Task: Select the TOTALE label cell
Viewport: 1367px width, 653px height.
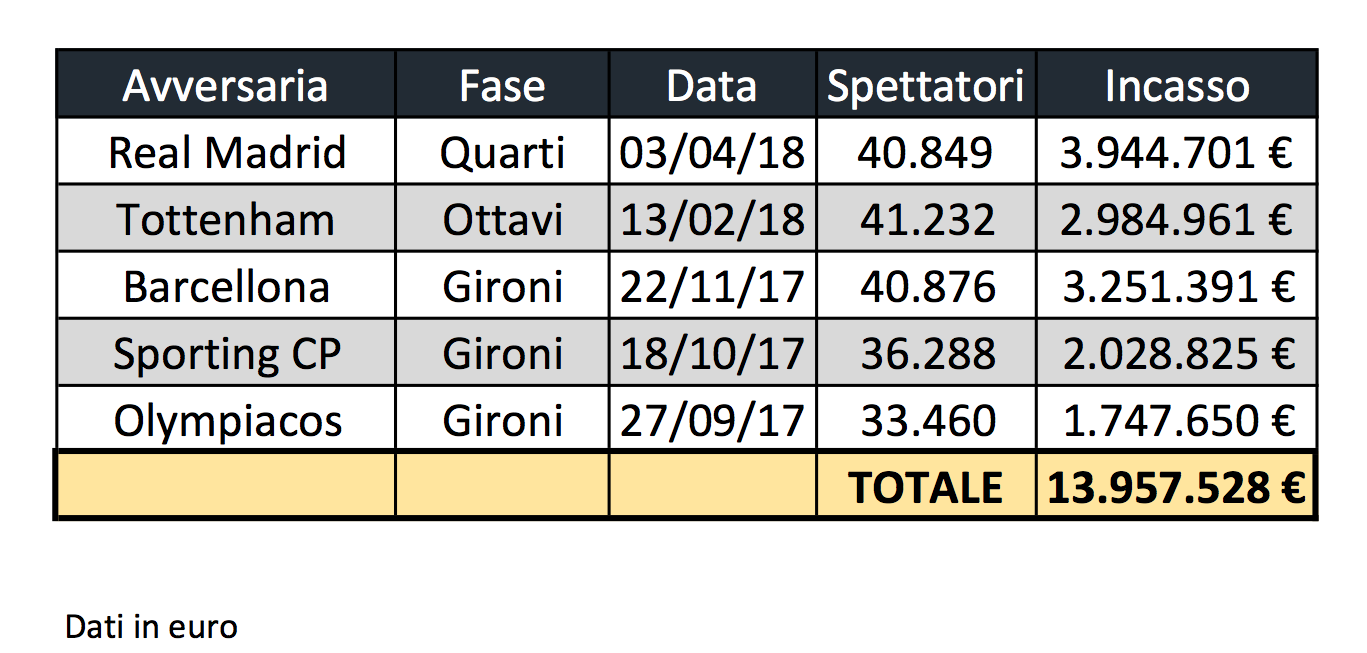Action: click(926, 487)
